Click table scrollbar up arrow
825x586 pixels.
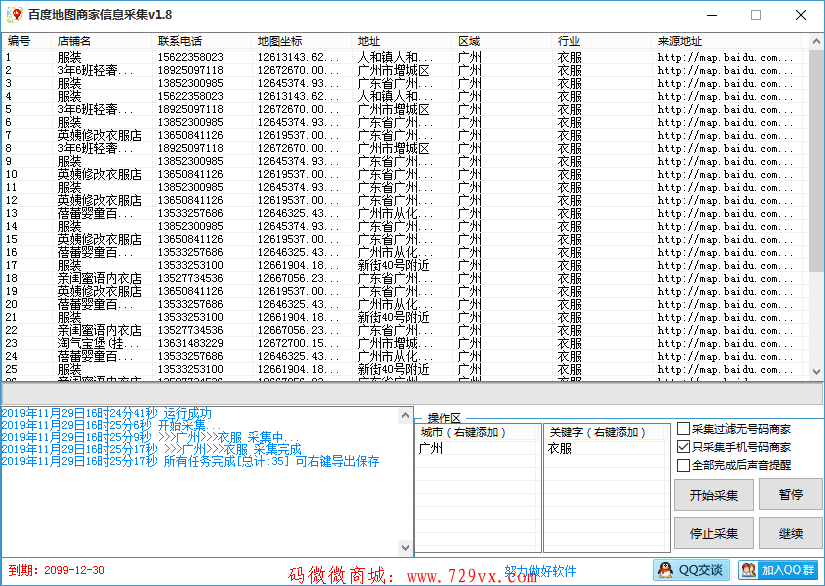816,41
